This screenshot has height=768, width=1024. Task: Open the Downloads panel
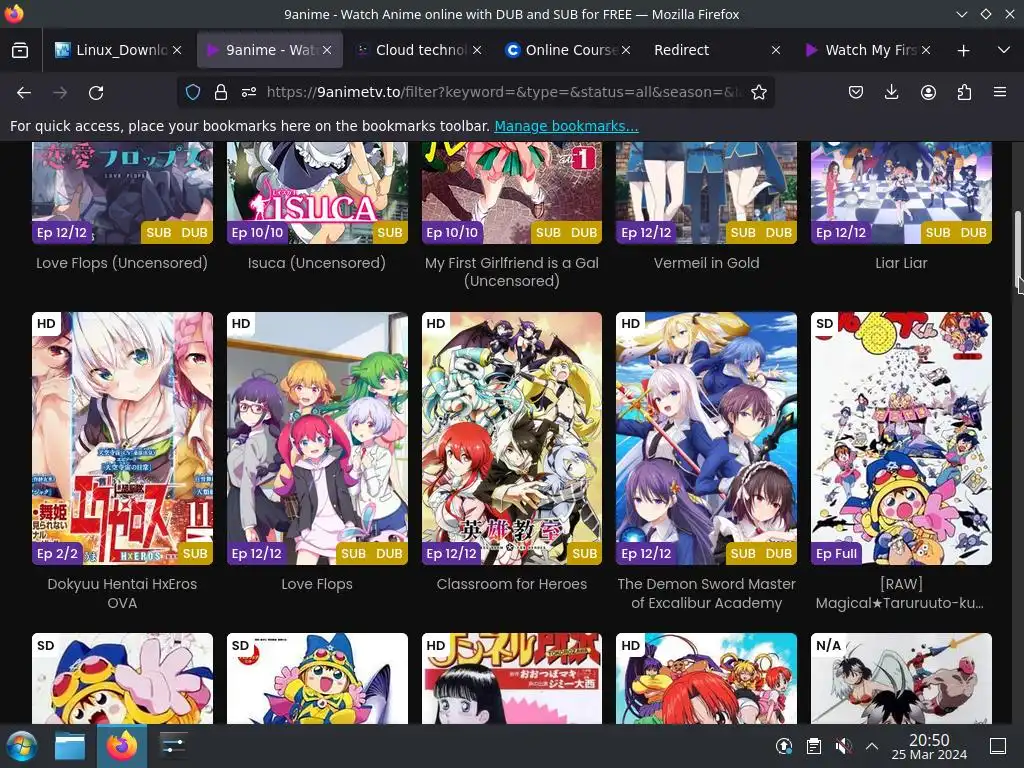pos(891,92)
